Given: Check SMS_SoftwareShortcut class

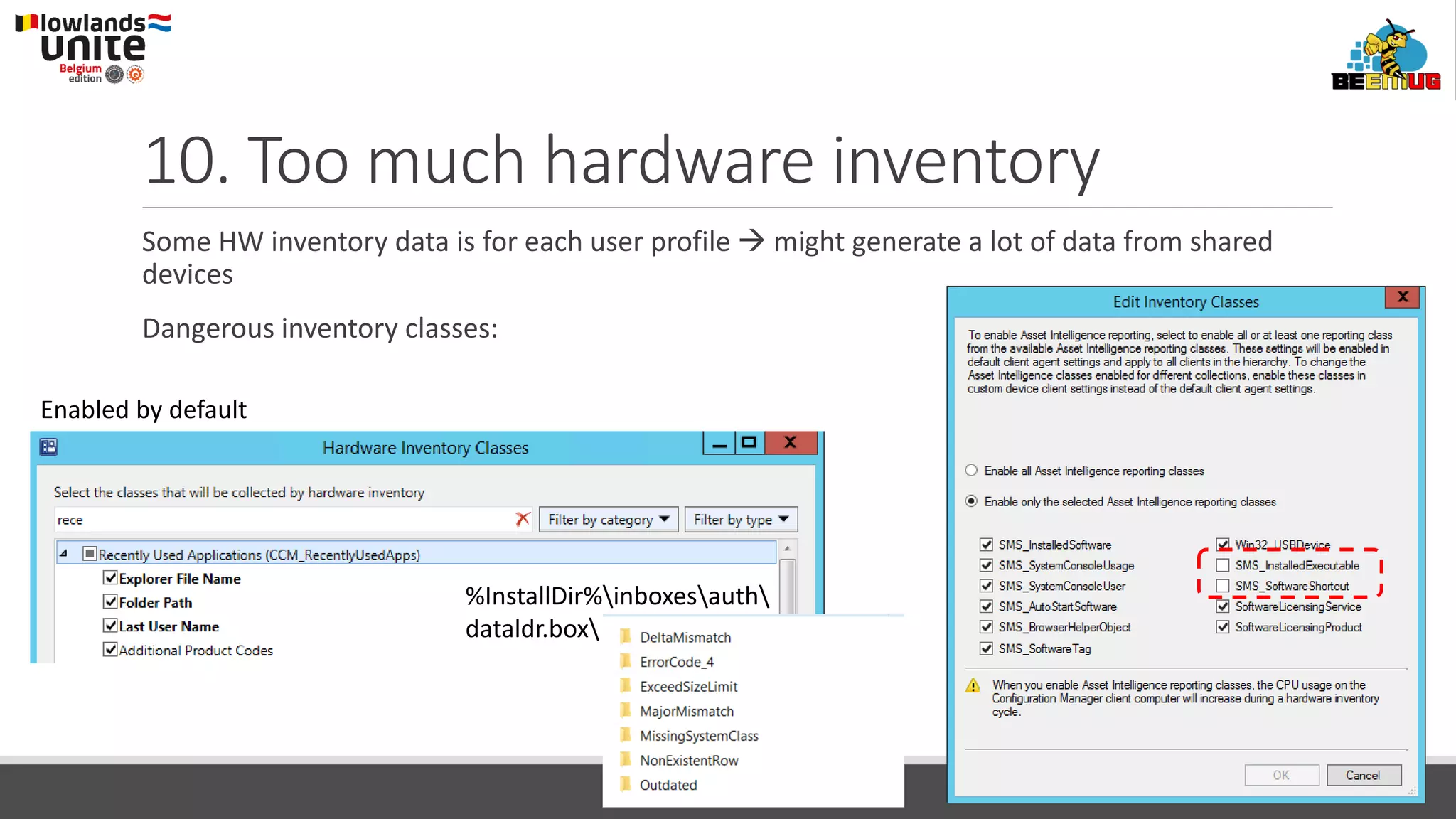Looking at the screenshot, I should 1223,586.
